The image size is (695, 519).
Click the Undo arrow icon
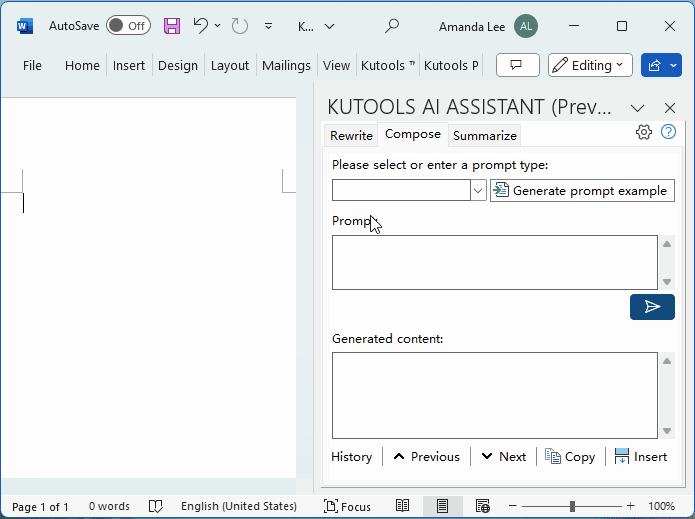201,26
